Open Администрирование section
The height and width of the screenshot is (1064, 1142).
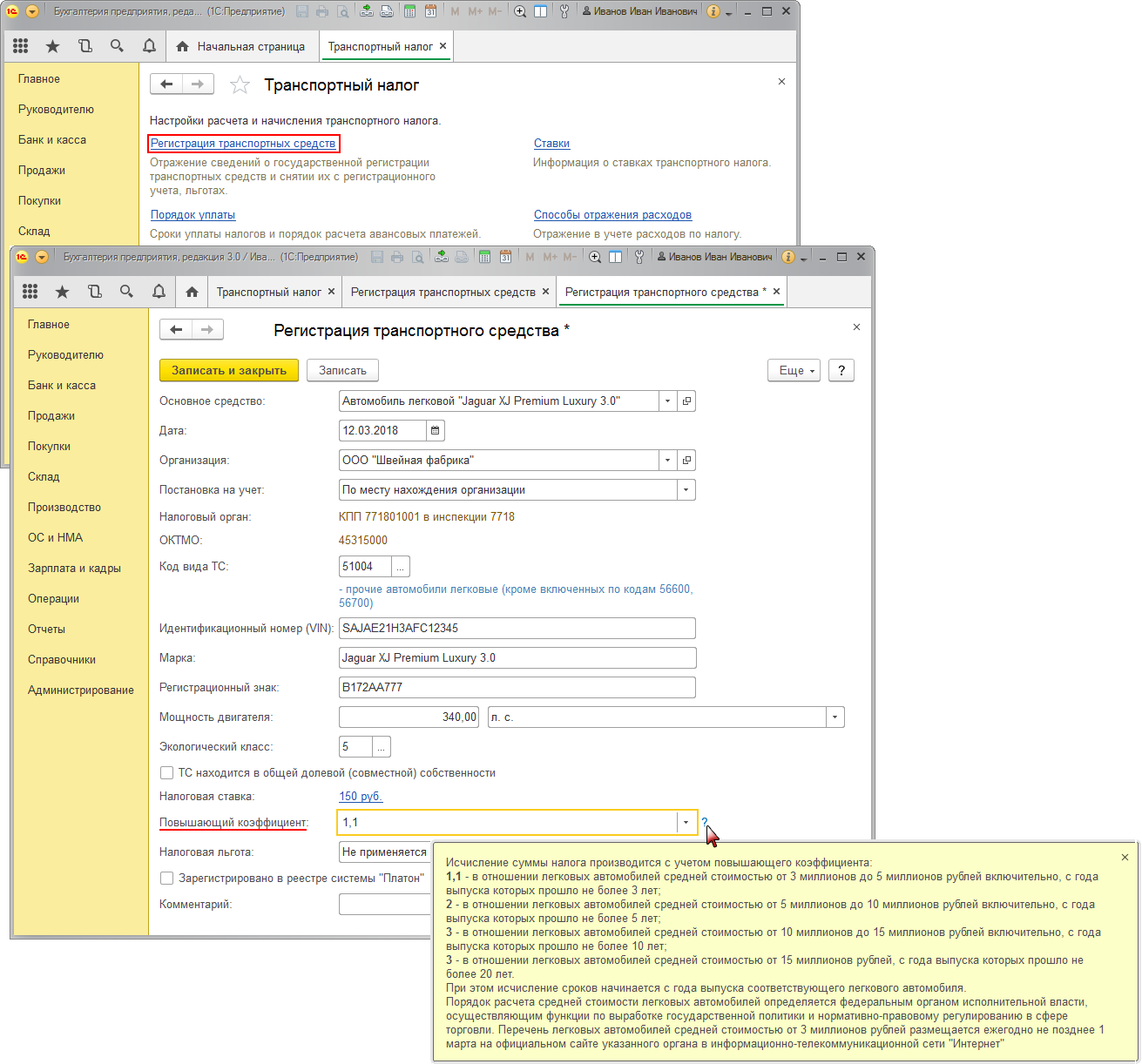point(81,690)
